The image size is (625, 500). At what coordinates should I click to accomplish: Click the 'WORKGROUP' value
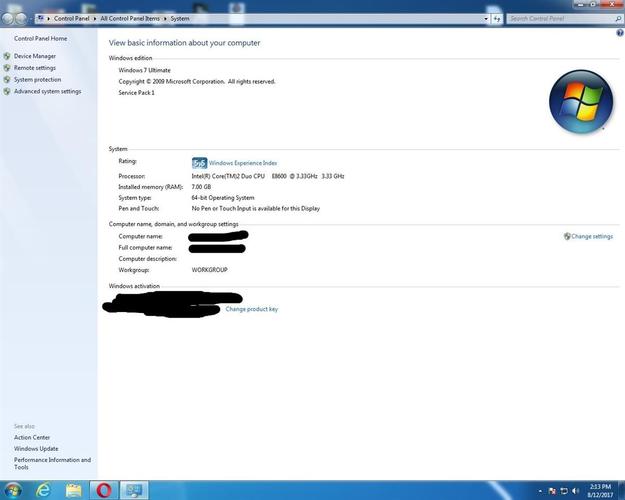[210, 270]
